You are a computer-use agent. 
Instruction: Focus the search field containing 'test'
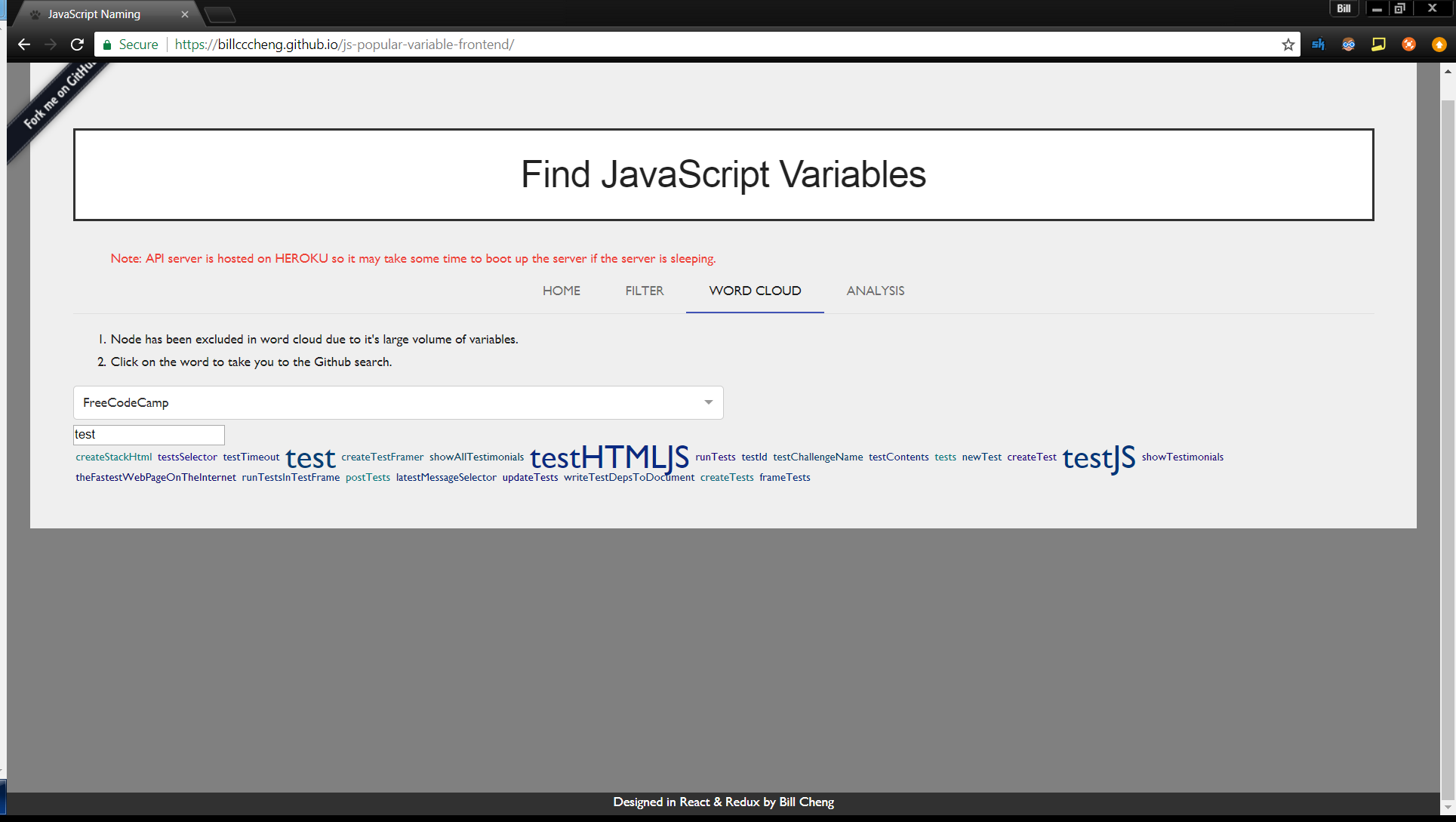click(149, 435)
